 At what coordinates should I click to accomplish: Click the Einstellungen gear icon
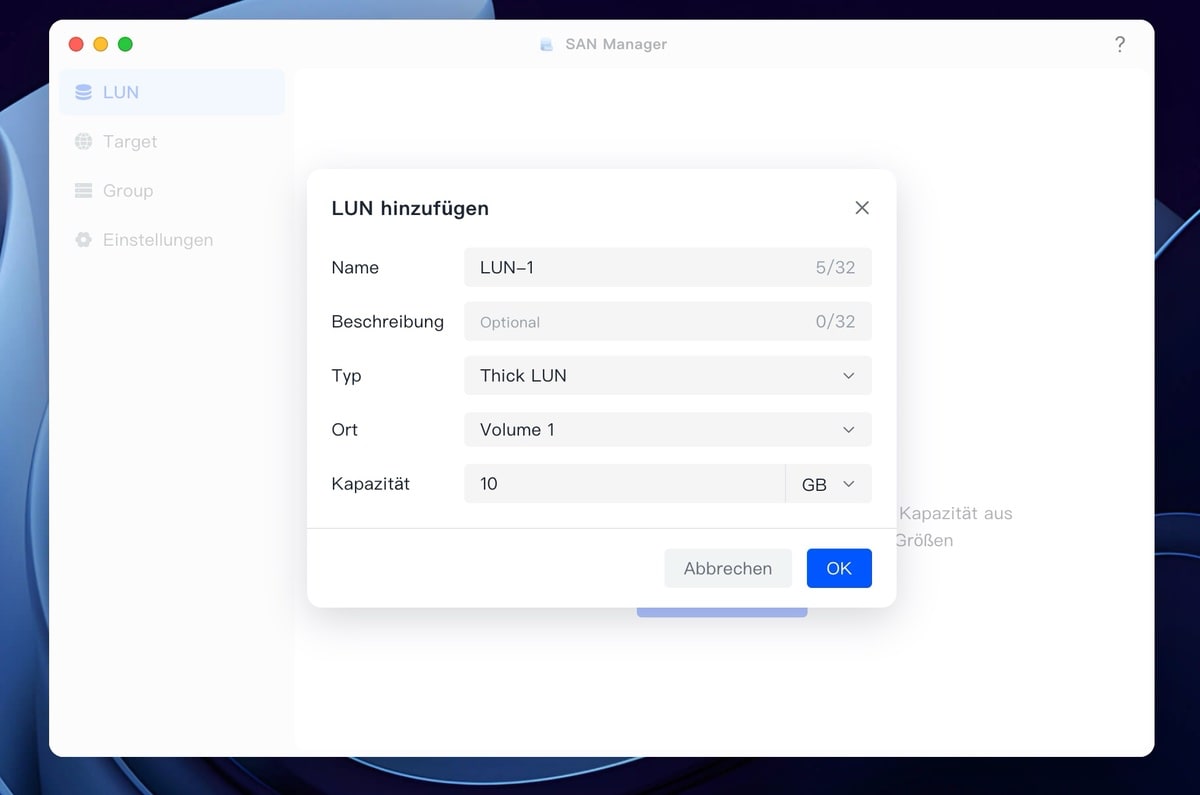pos(83,240)
